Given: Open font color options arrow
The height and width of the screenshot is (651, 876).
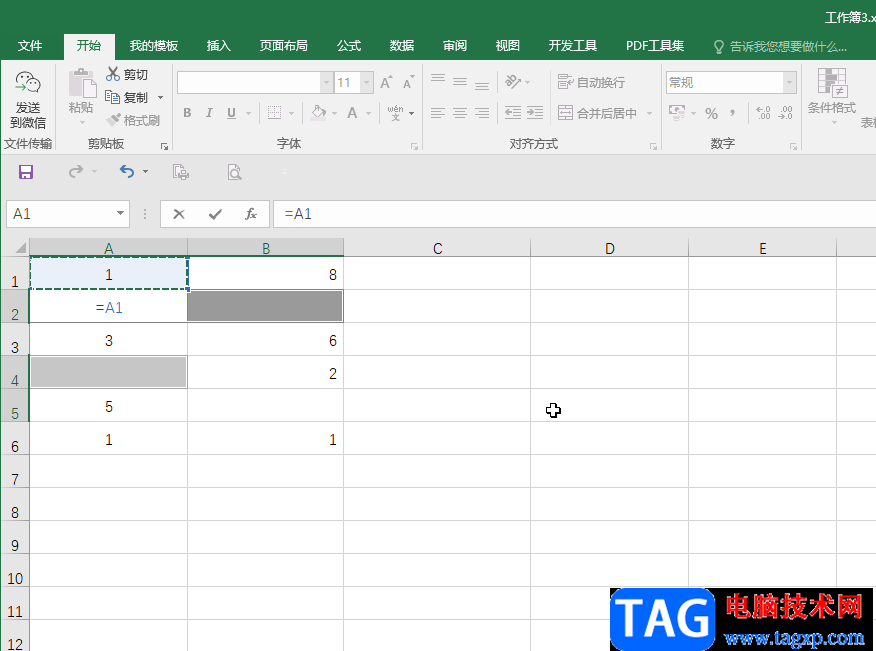Looking at the screenshot, I should (x=368, y=113).
